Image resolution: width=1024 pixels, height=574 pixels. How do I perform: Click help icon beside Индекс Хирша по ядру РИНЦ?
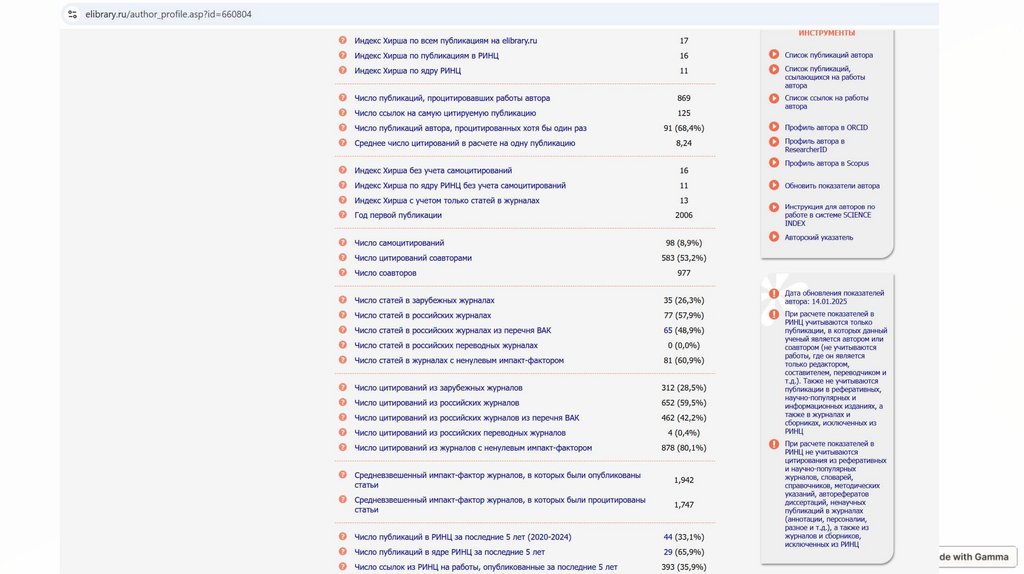click(342, 70)
